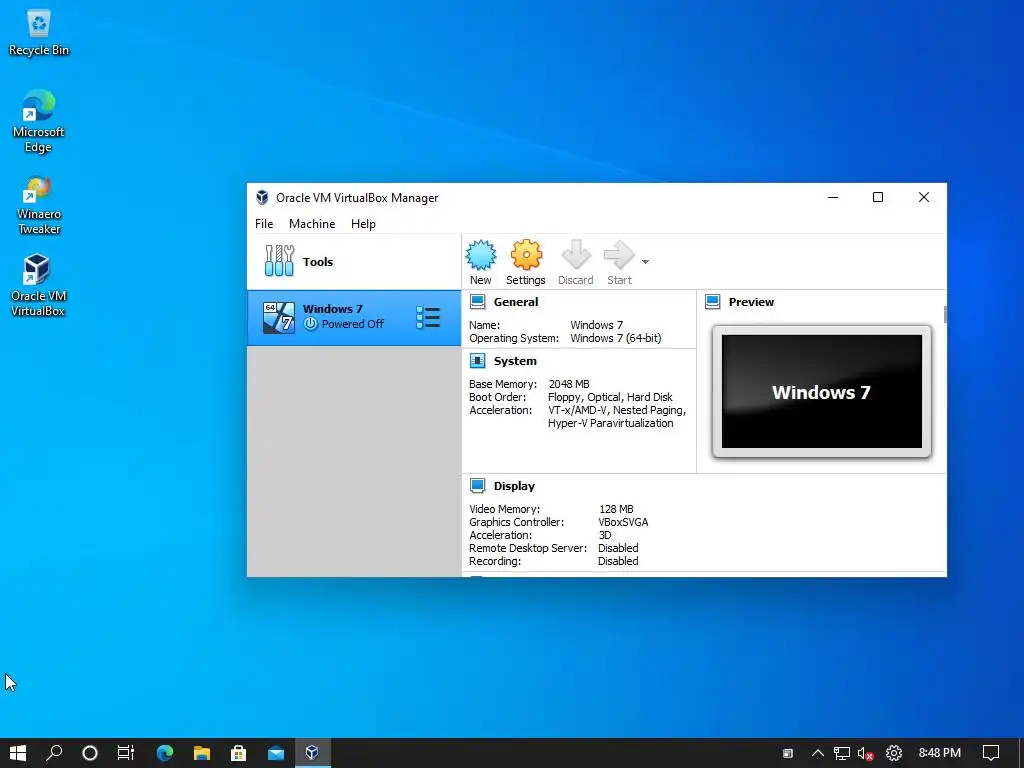Click the network tray icon
The height and width of the screenshot is (768, 1024).
tap(842, 753)
